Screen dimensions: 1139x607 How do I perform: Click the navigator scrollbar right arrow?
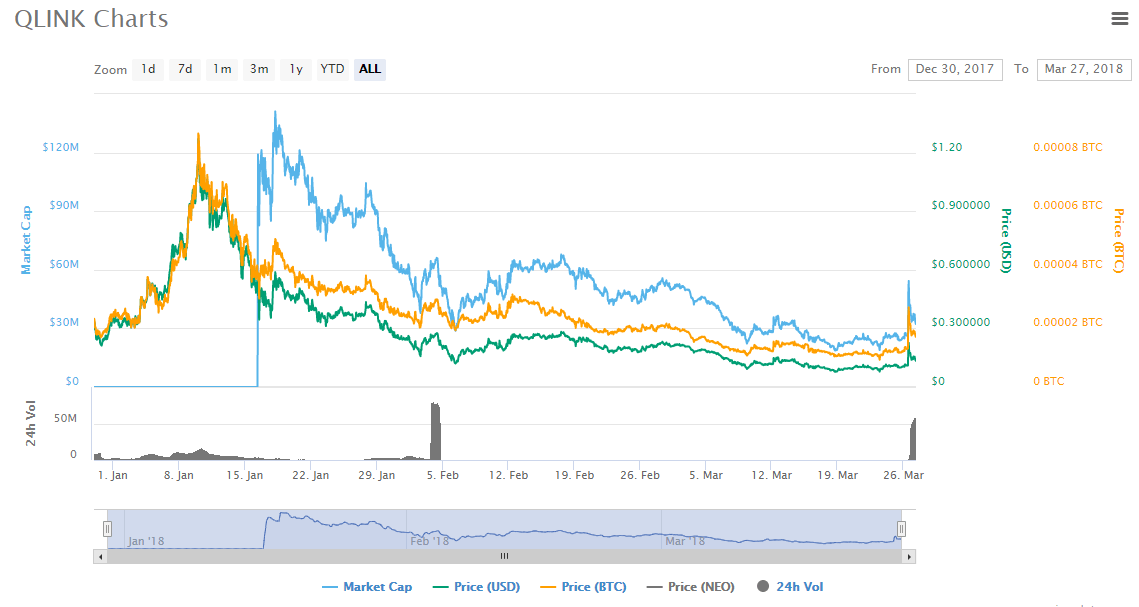pyautogui.click(x=909, y=556)
